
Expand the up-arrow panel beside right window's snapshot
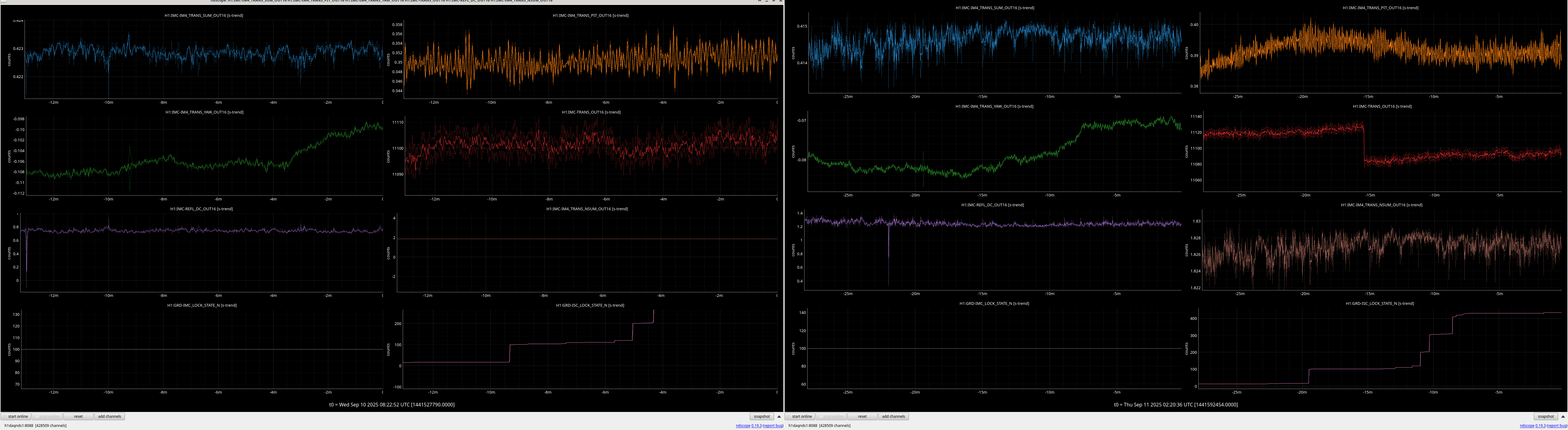pyautogui.click(x=1562, y=417)
